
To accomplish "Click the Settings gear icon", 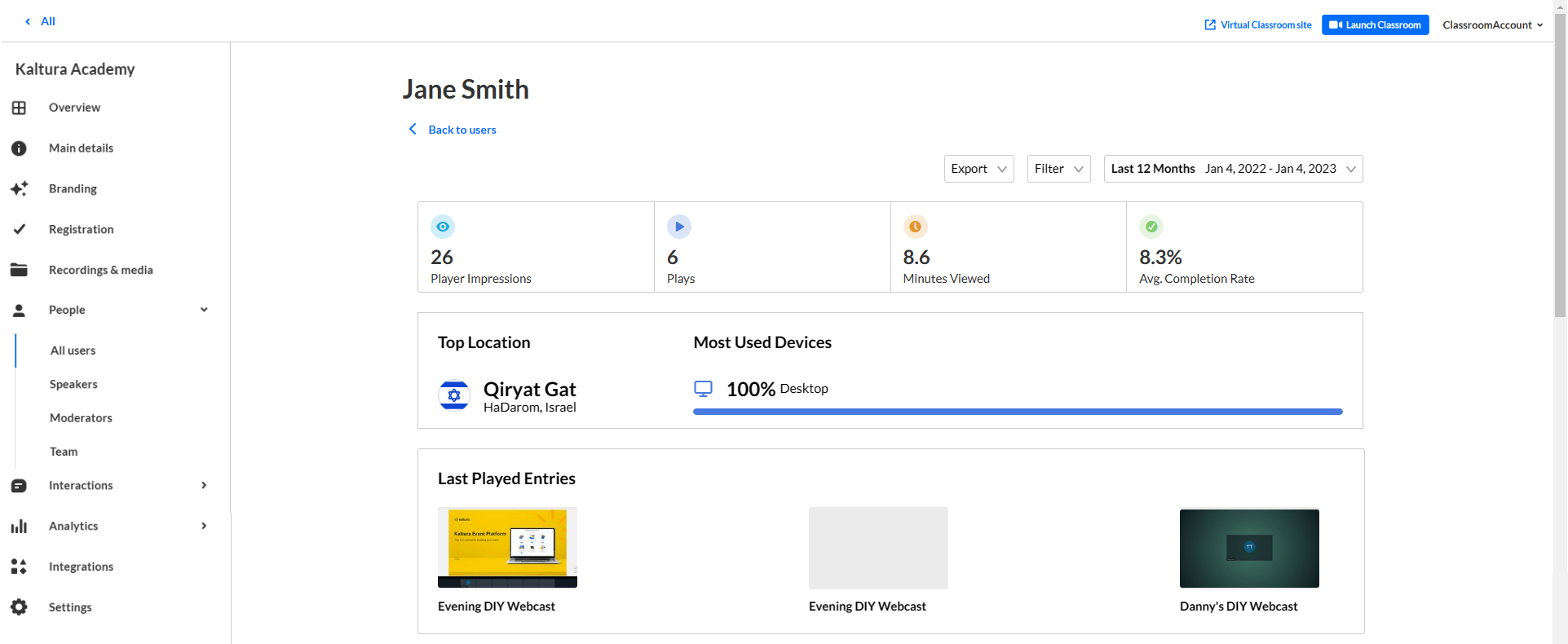I will click(19, 607).
